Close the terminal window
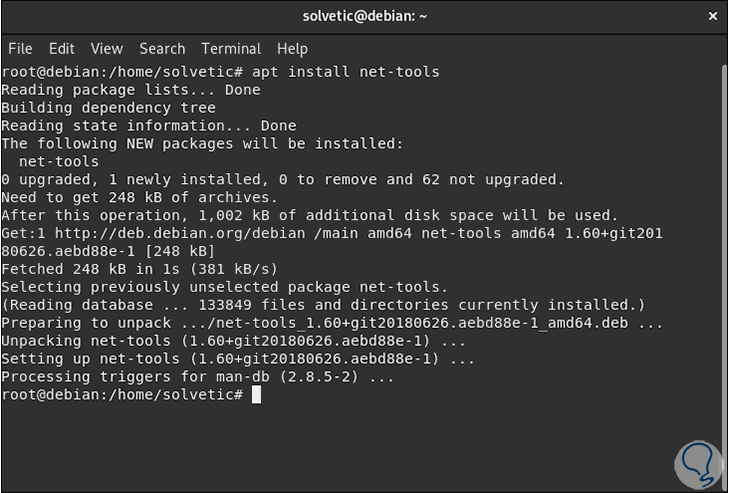The image size is (730, 493). click(713, 16)
